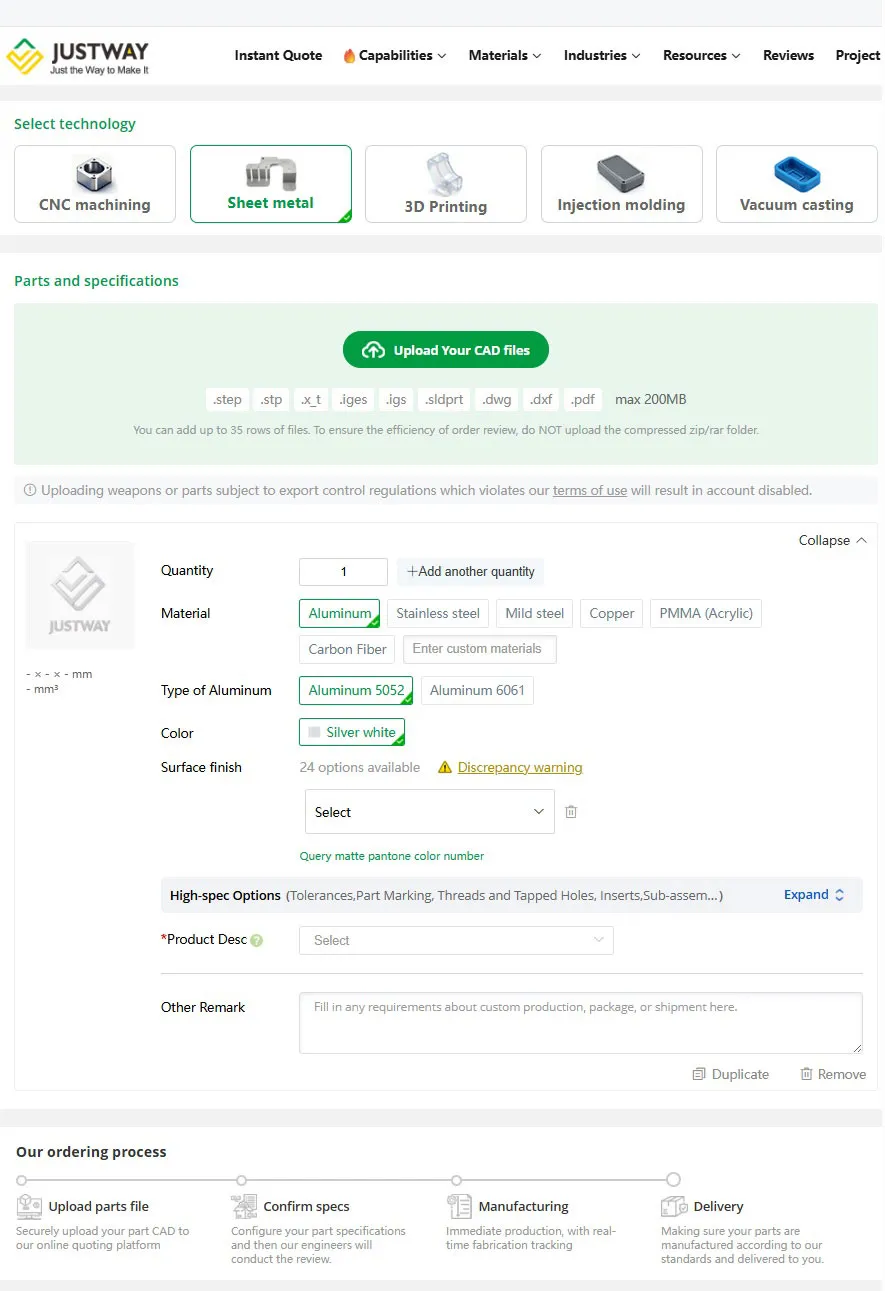Expand High-spec Options section
The width and height of the screenshot is (885, 1291).
814,895
